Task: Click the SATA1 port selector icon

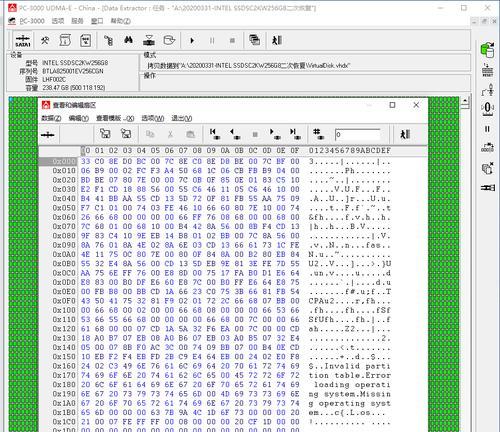Action: (x=23, y=41)
